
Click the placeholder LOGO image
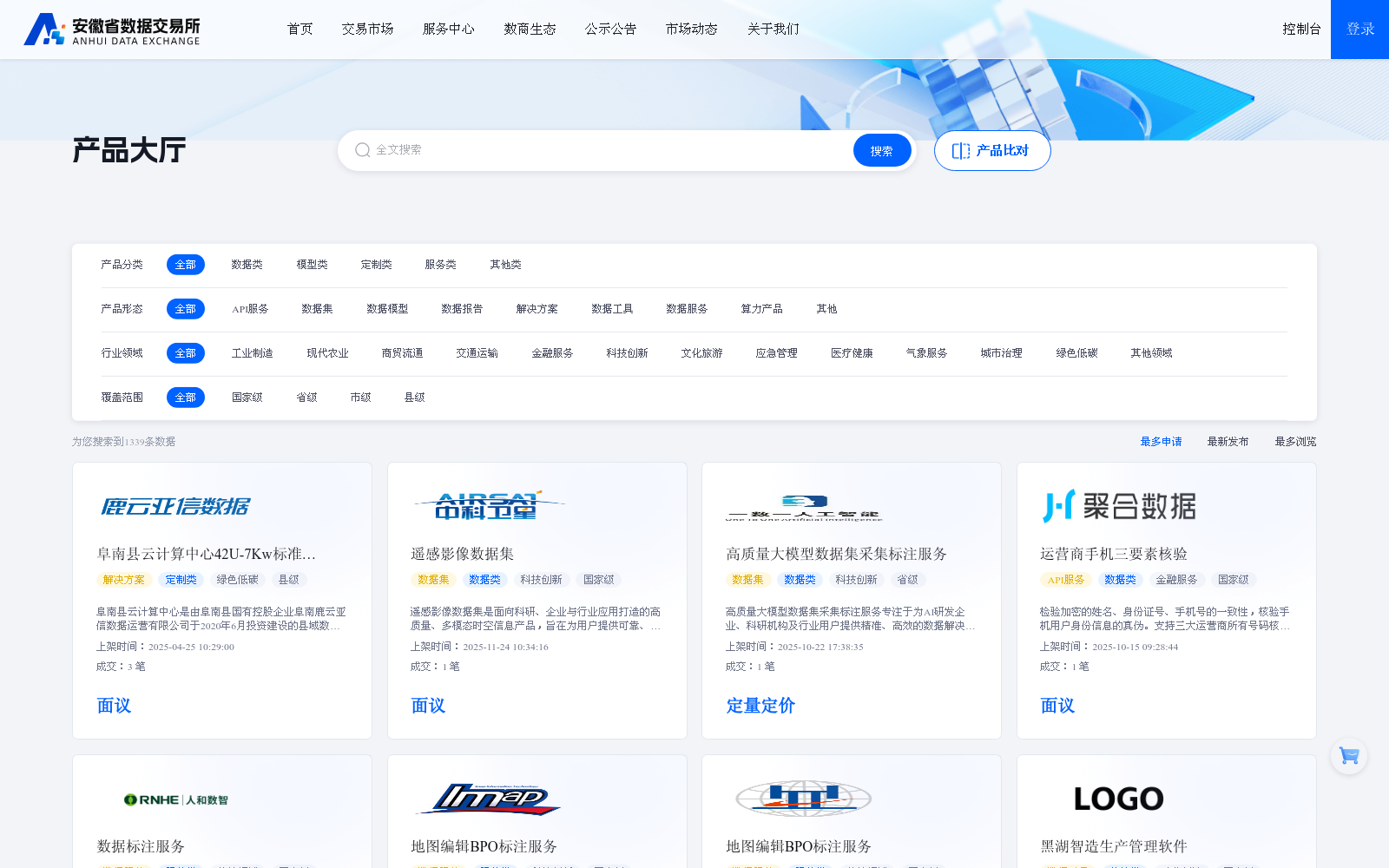[1118, 799]
